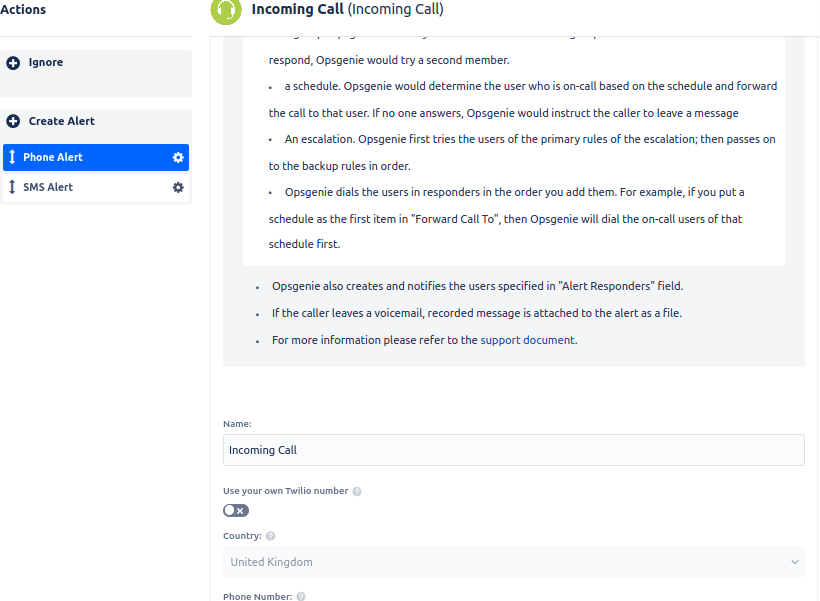
Task: Click the line mentioning "Alert Responders" field
Action: 477,286
